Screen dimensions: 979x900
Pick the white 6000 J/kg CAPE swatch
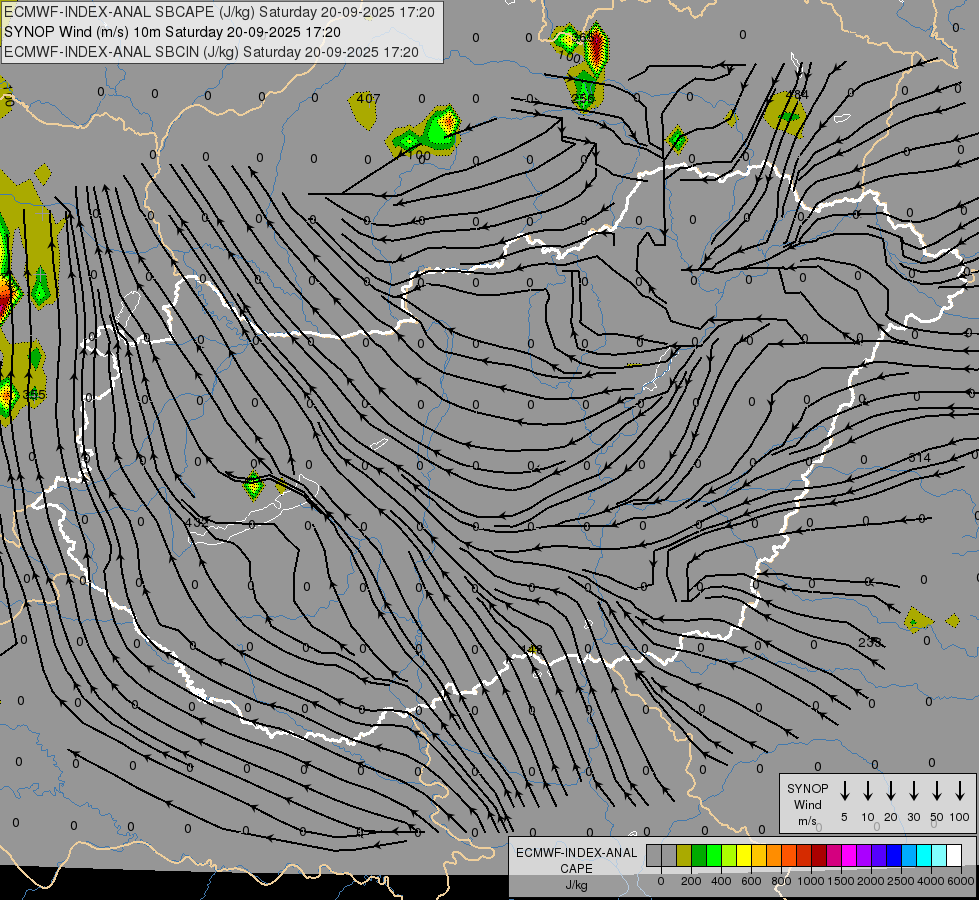coord(954,855)
